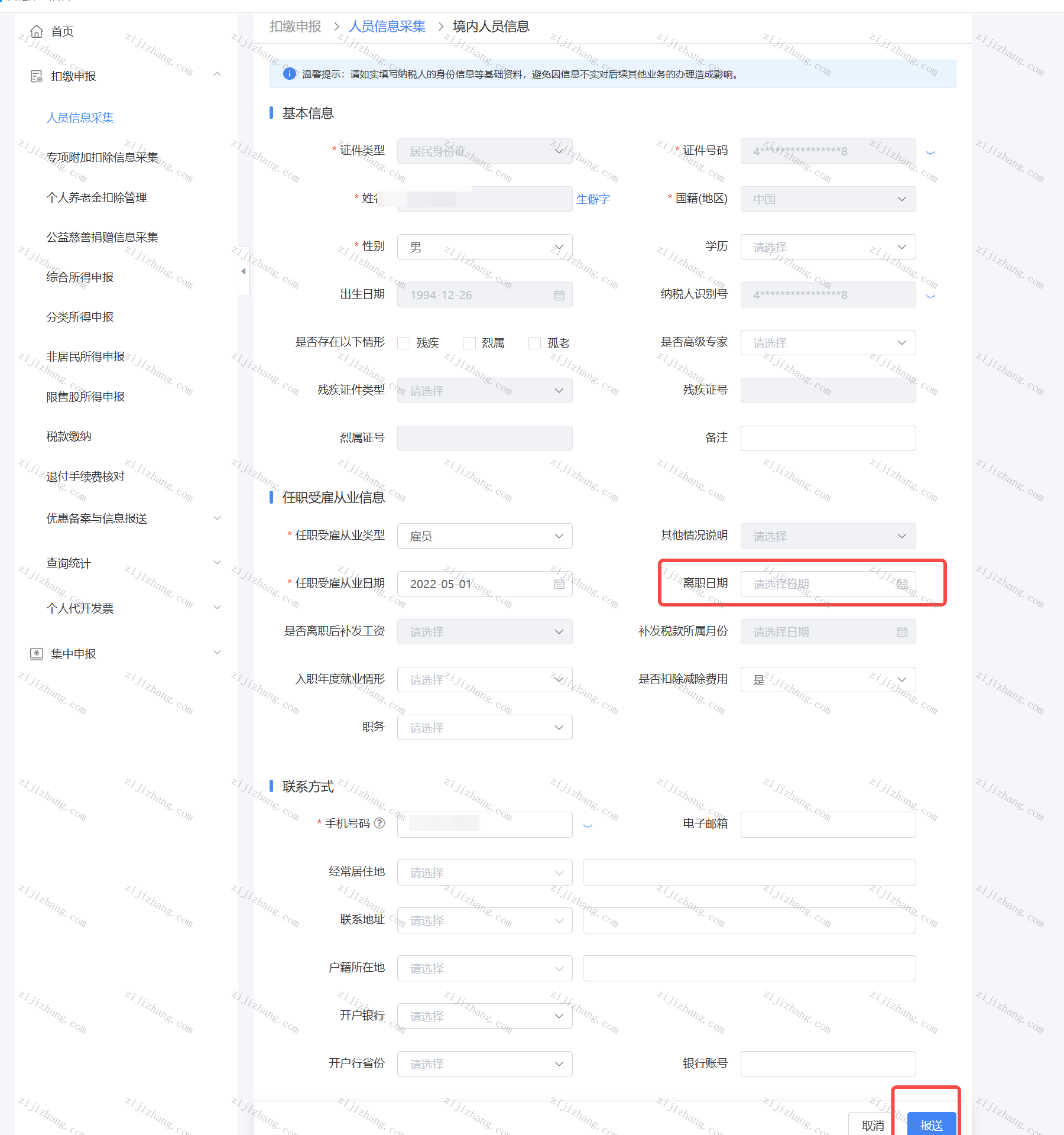This screenshot has width=1064, height=1135.
Task: Click the 手机号码 input field
Action: [485, 825]
